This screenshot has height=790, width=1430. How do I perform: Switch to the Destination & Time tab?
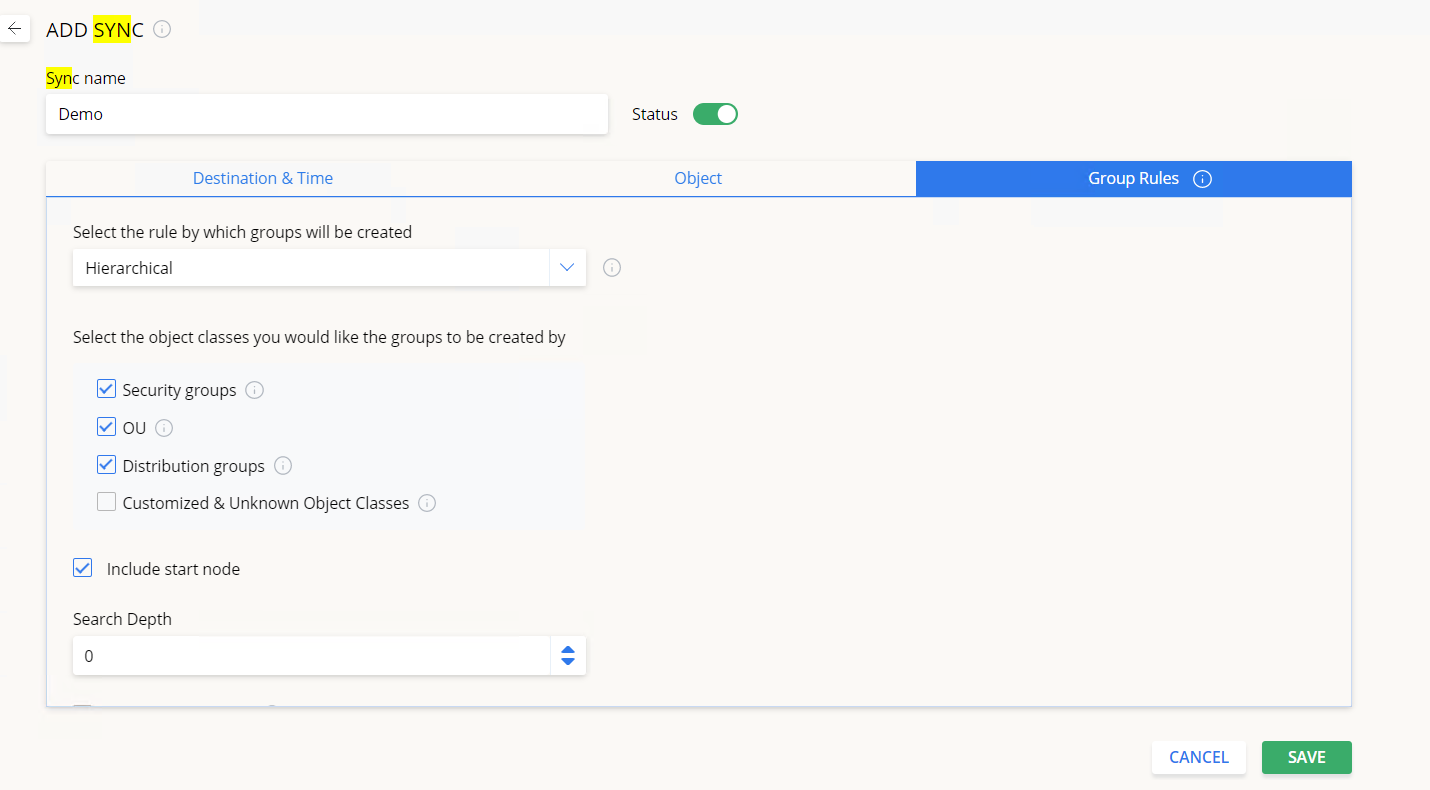click(263, 179)
